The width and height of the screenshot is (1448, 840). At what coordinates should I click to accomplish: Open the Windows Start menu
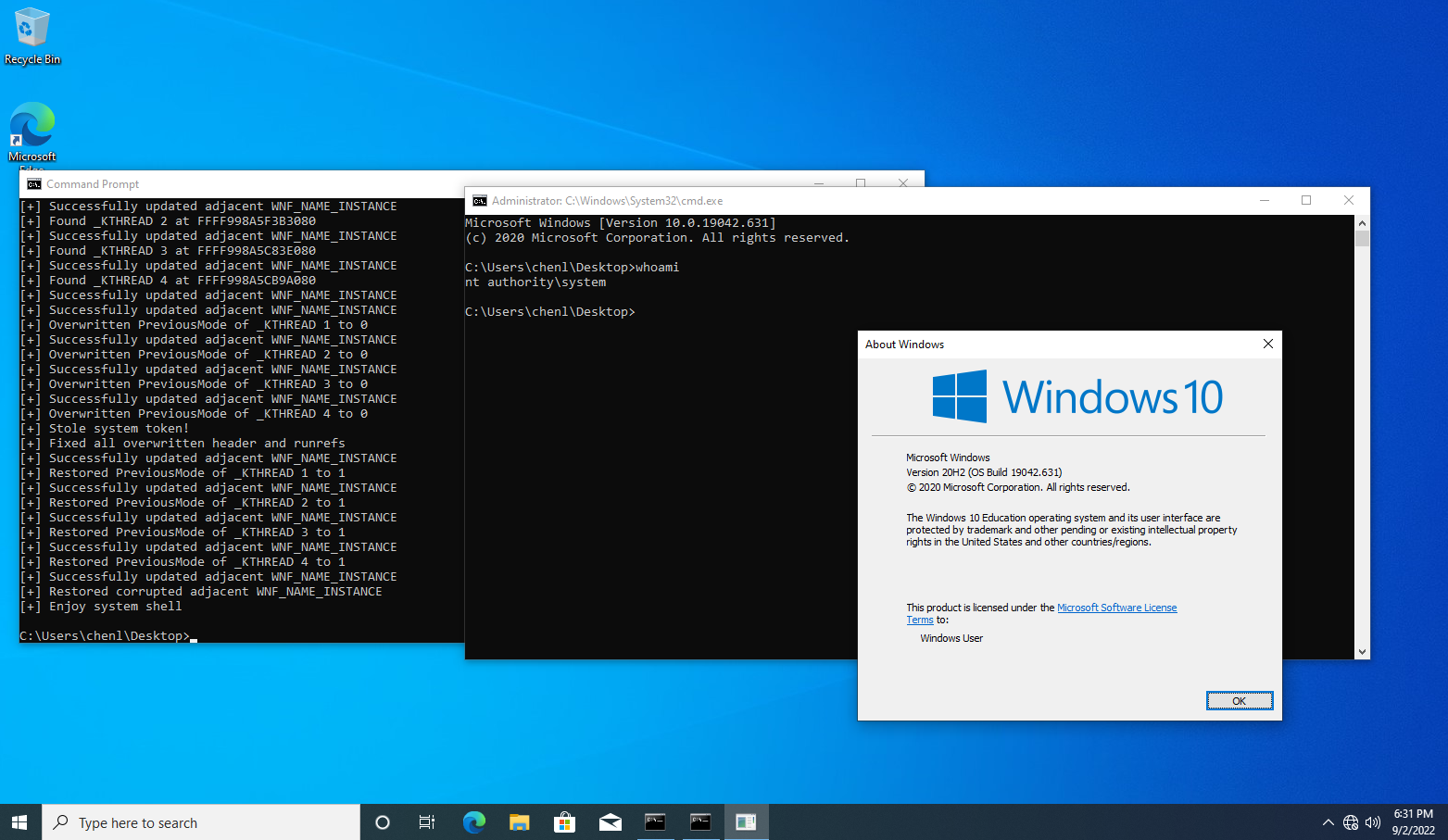tap(20, 822)
